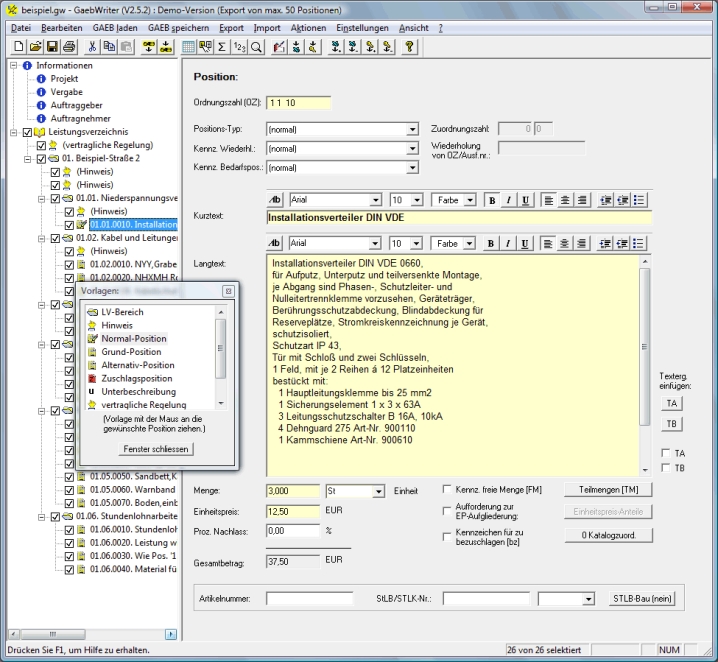Click the yellow question mark help icon

pos(410,46)
